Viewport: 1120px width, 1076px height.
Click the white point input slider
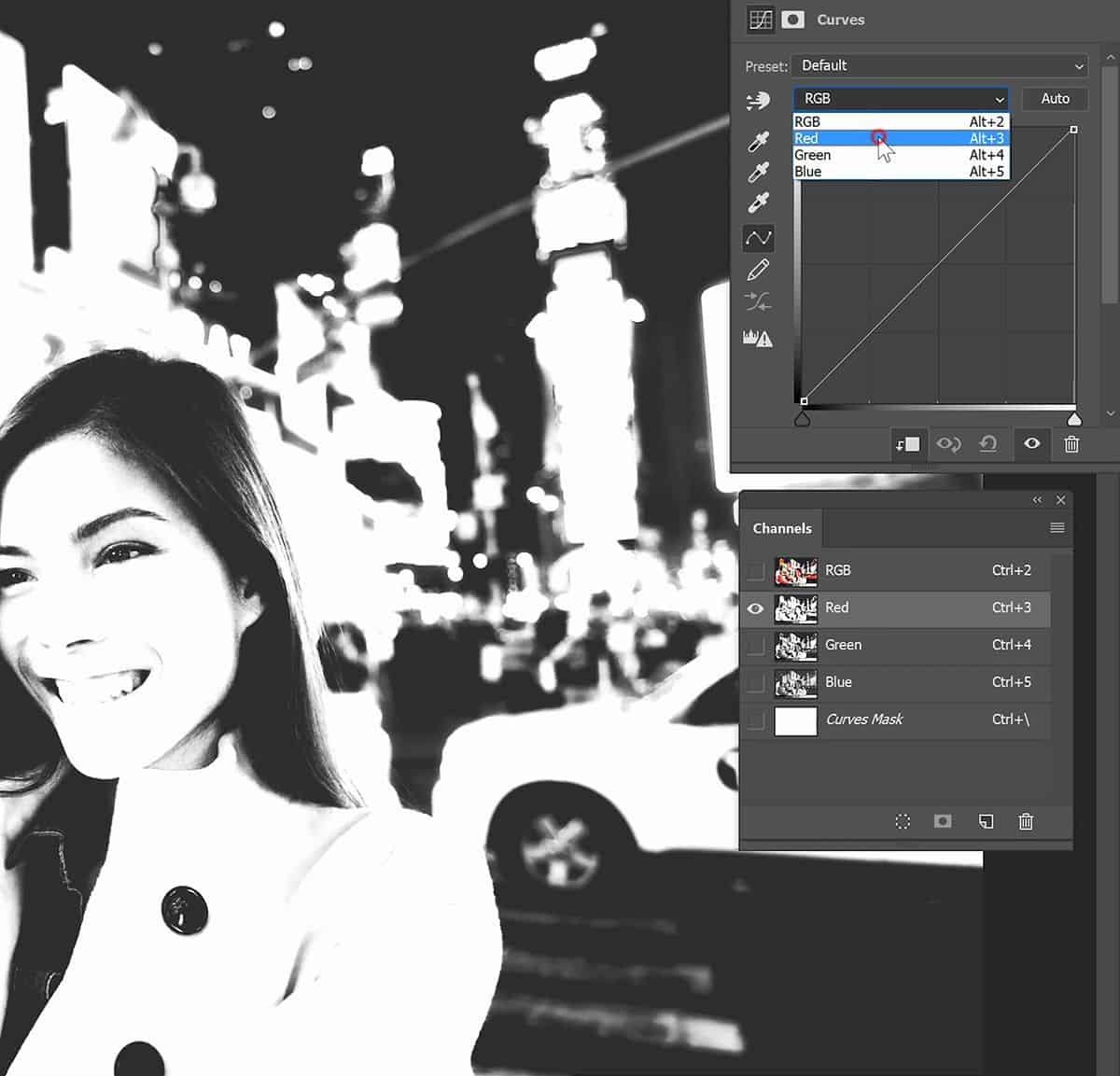pyautogui.click(x=1074, y=419)
